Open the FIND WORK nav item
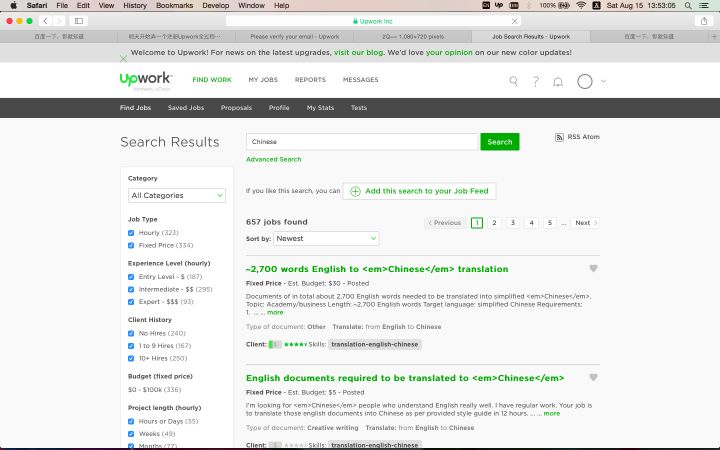 coord(212,80)
